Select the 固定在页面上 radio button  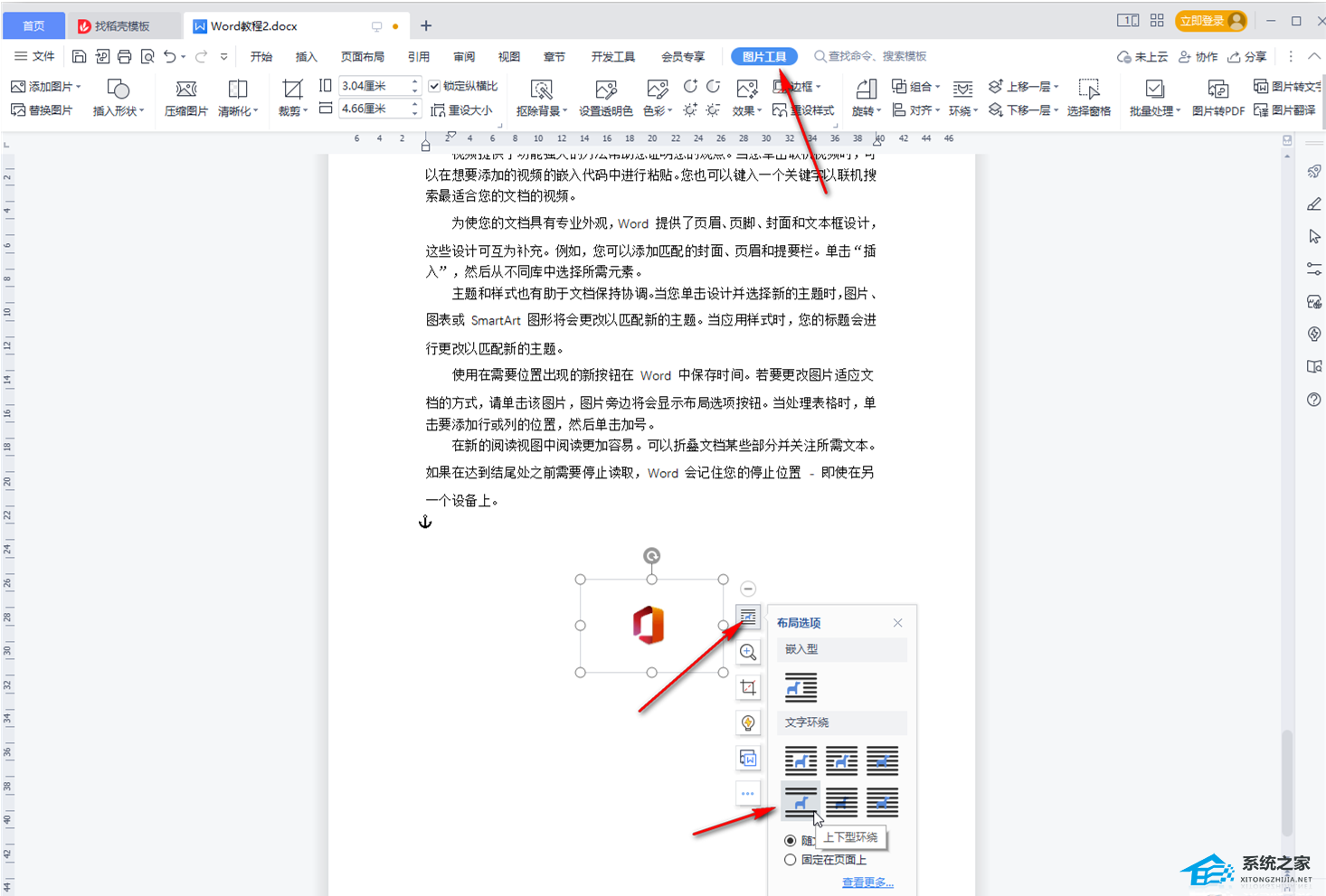point(791,860)
